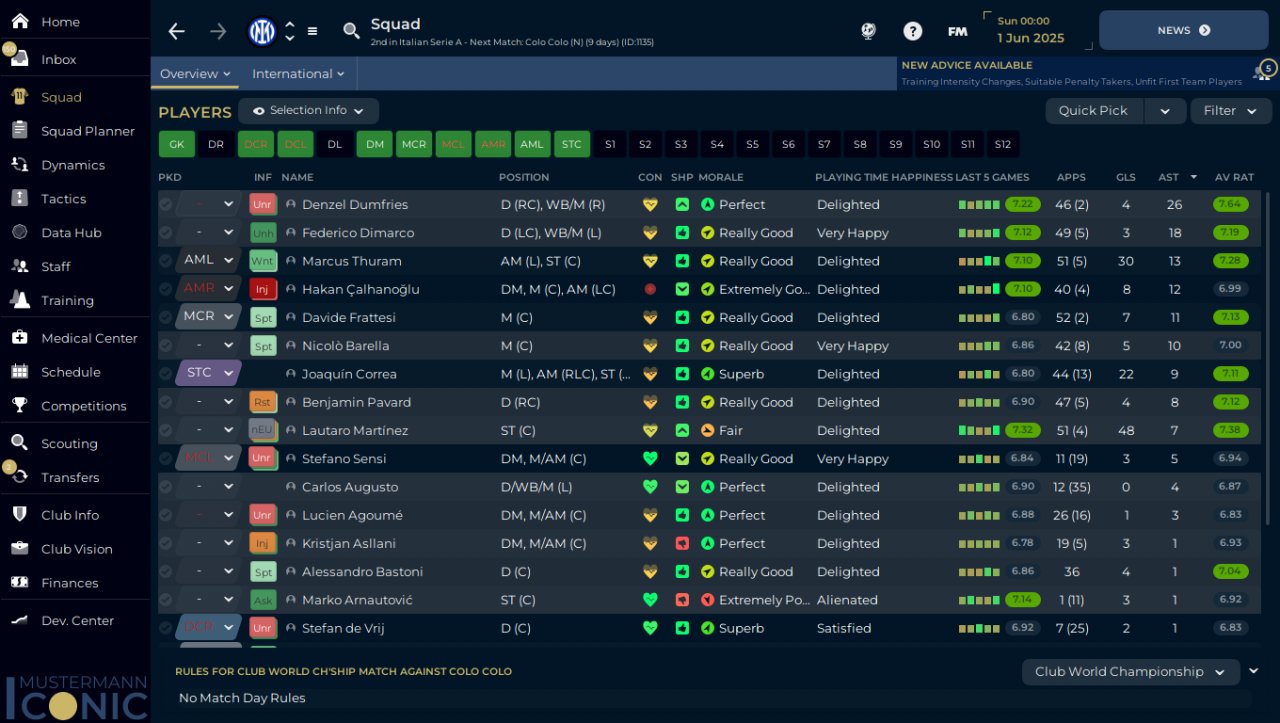Open the International tab menu

(298, 74)
